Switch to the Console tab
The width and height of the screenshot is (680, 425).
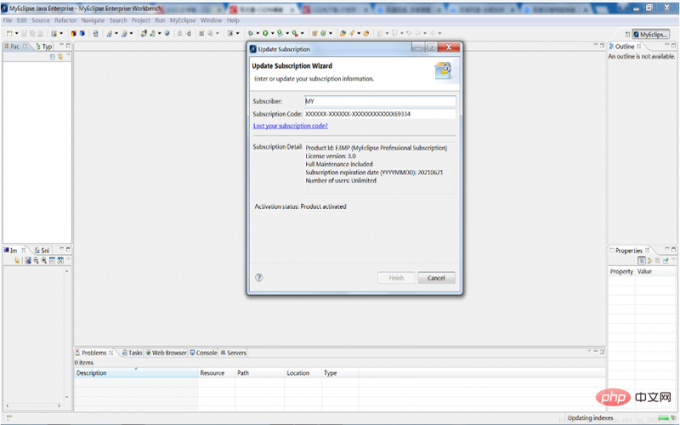[203, 353]
